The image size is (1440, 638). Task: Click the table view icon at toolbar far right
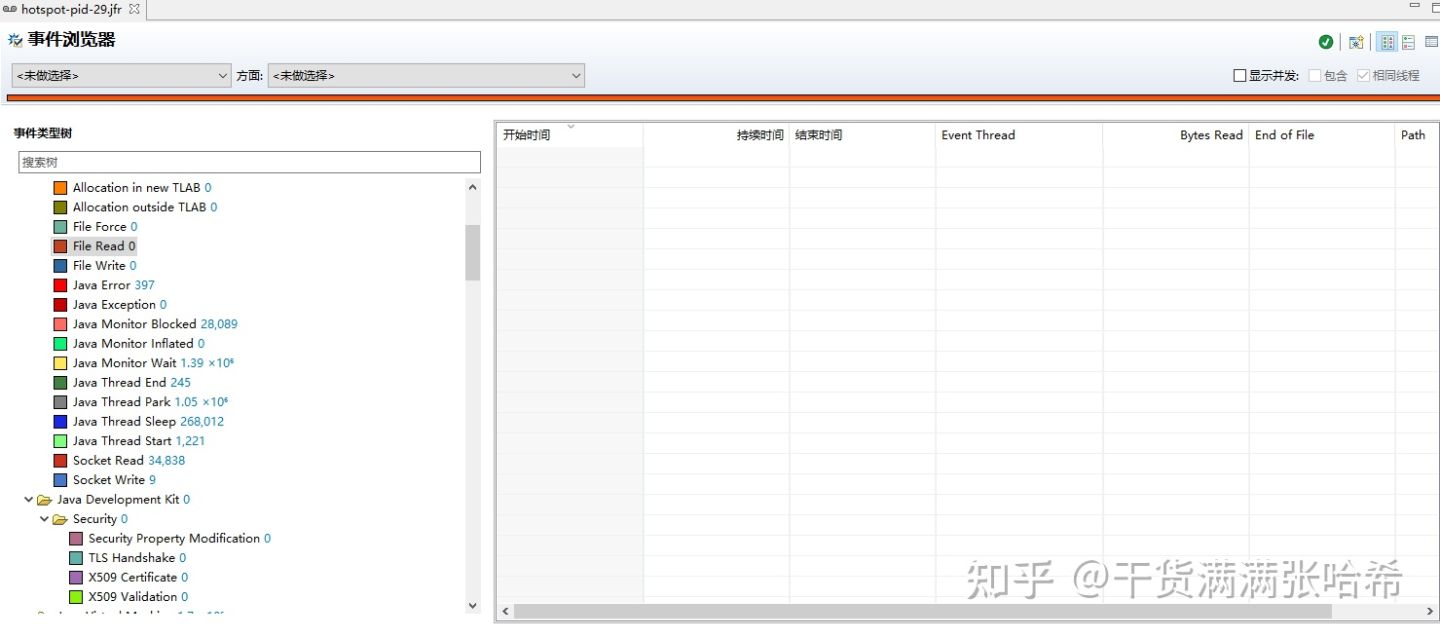click(x=1432, y=41)
